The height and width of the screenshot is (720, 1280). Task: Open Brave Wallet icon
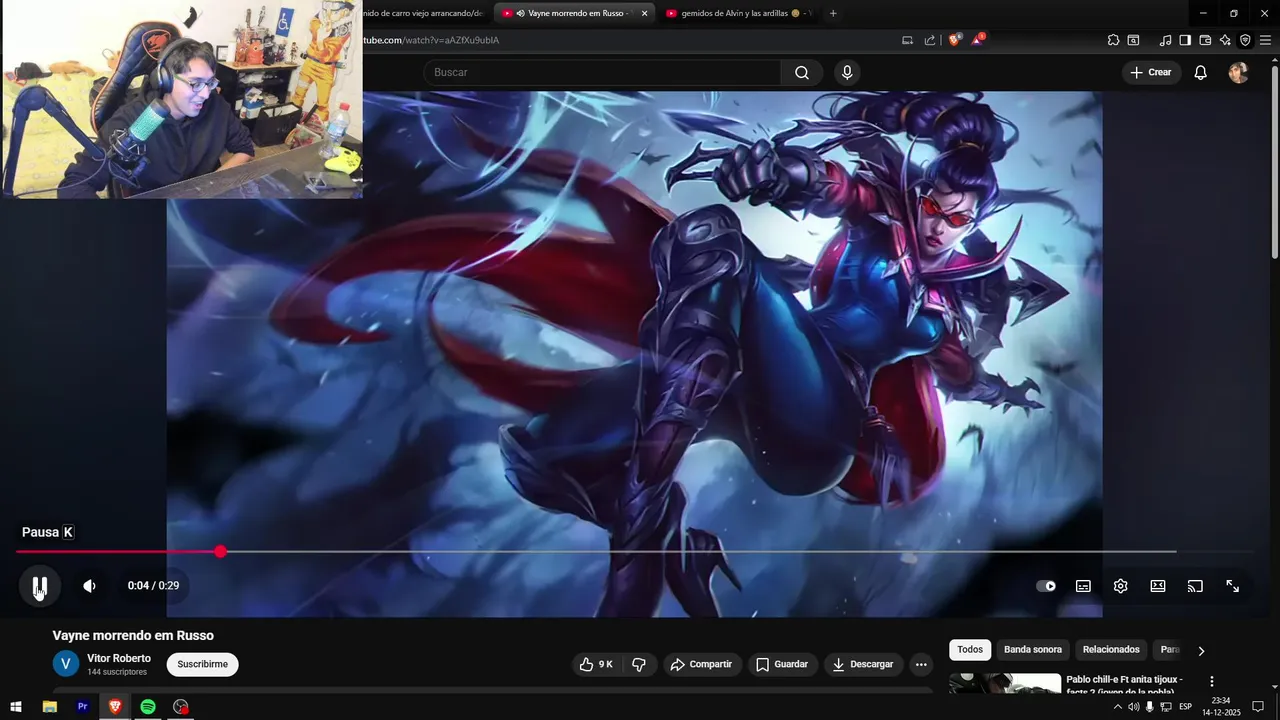coord(1205,40)
